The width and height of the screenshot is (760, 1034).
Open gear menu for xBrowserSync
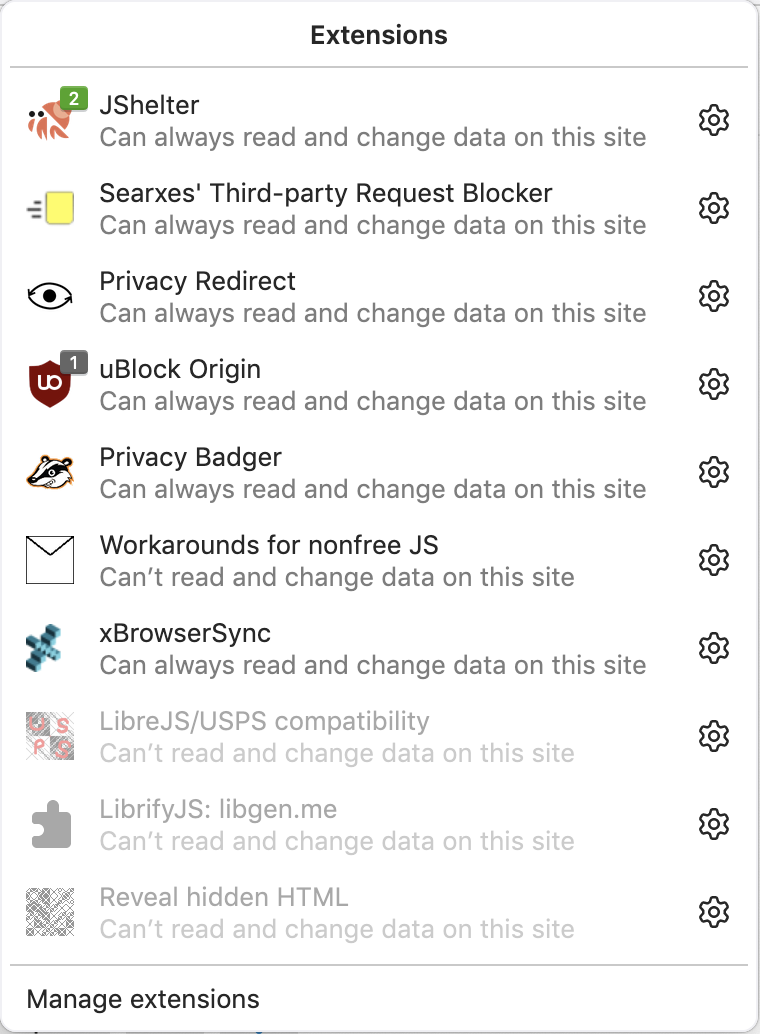714,648
